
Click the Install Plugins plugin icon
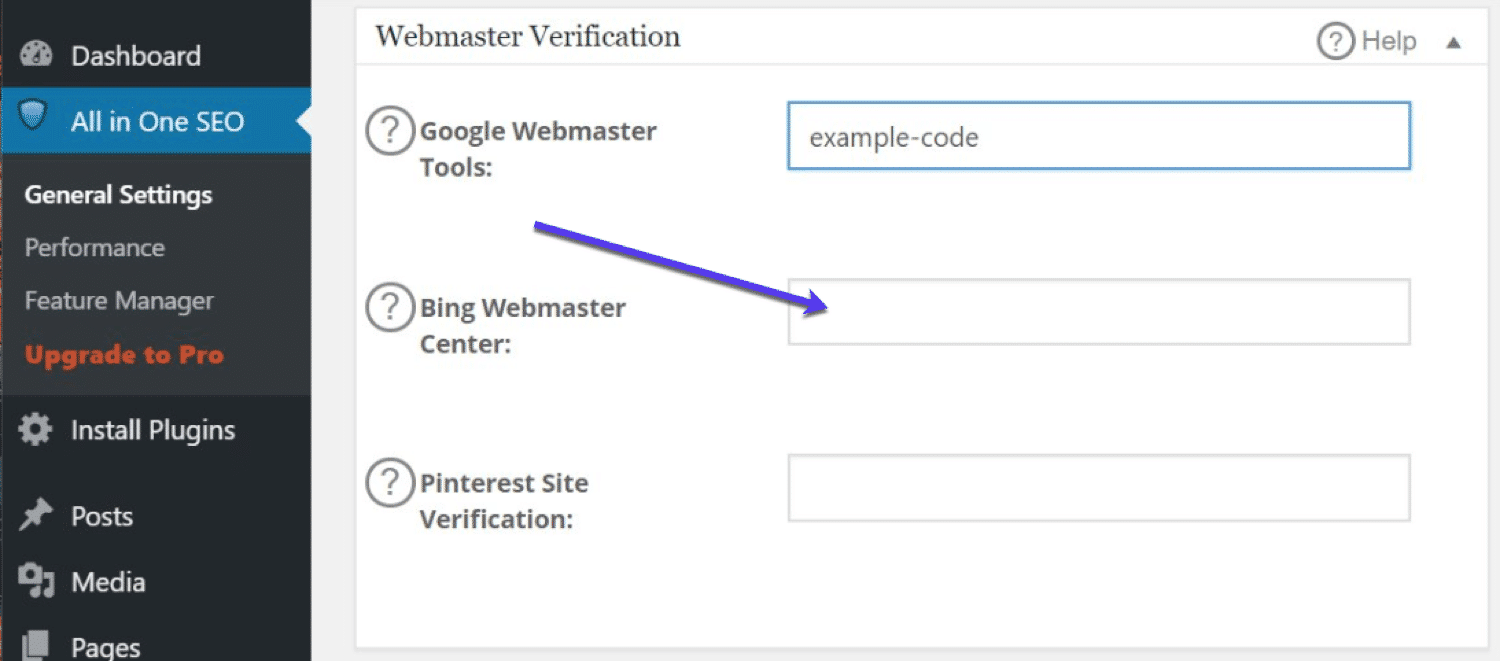(x=36, y=429)
